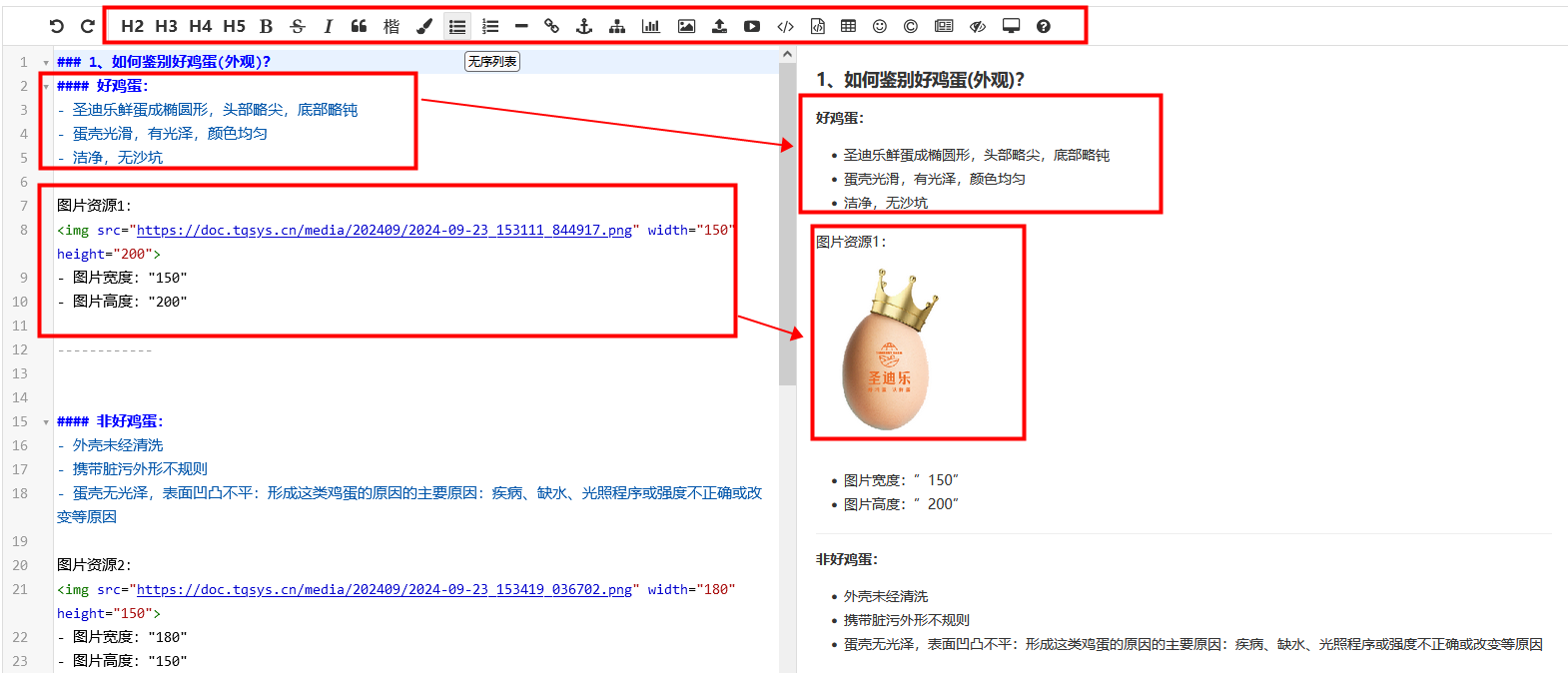Toggle fullscreen mode with the monitor icon

pos(1011,26)
